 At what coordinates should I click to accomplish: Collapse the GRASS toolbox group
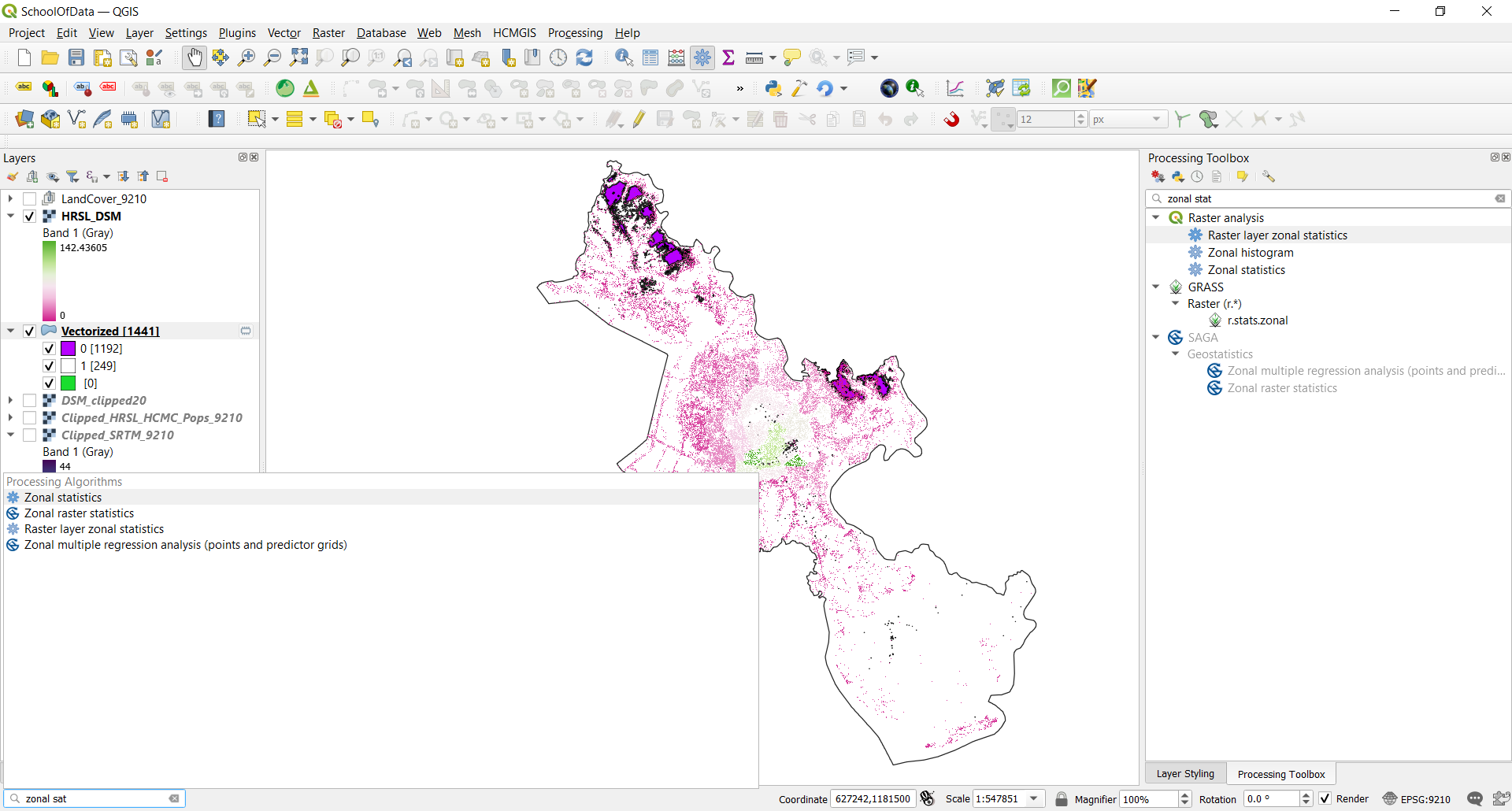pos(1155,287)
